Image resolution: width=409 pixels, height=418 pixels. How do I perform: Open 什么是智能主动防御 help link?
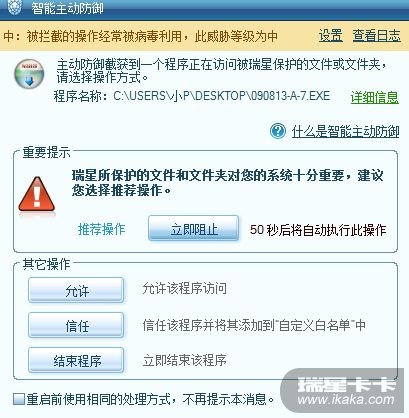pyautogui.click(x=345, y=131)
